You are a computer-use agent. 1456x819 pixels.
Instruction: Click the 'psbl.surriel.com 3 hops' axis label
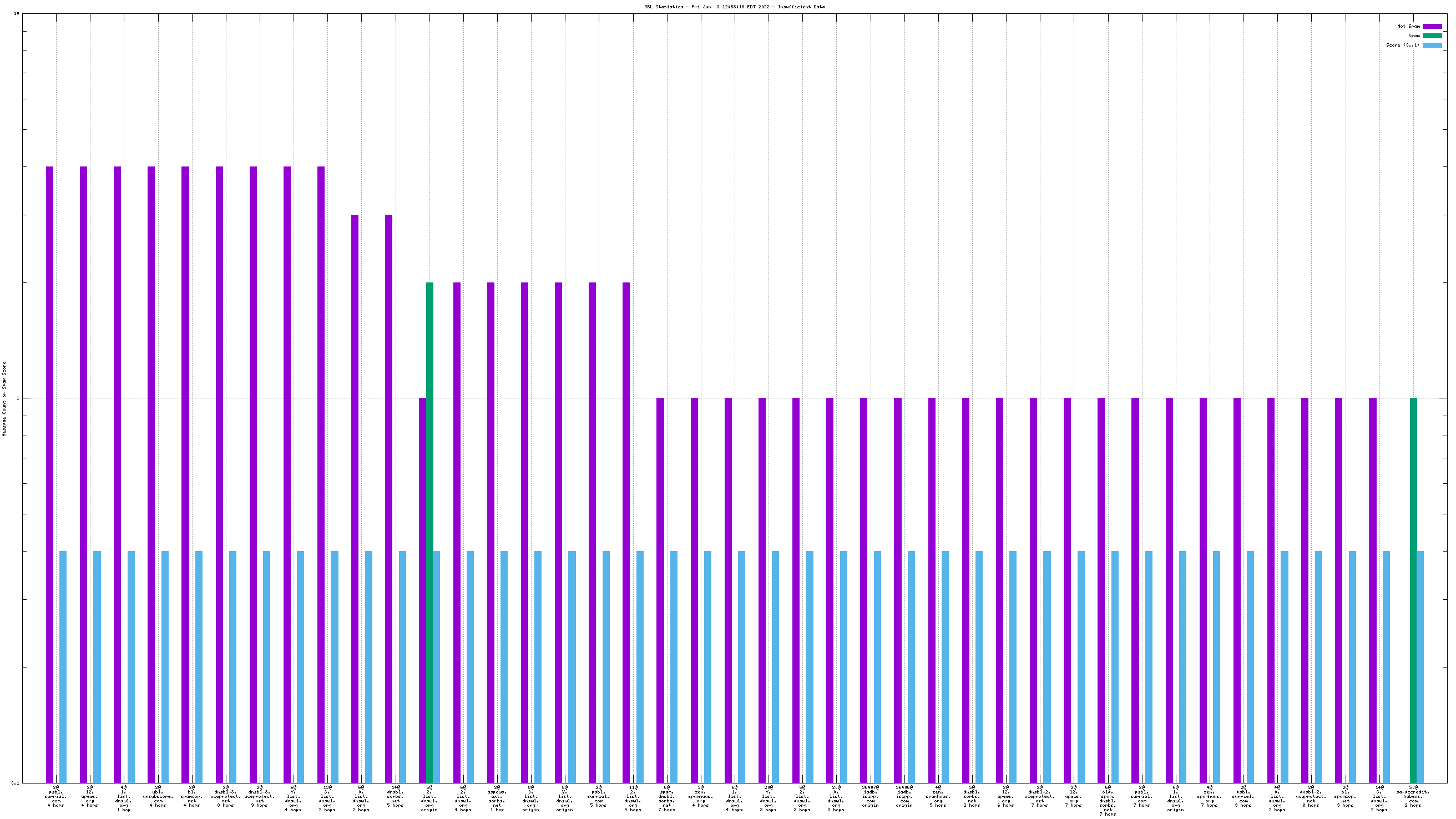click(x=1243, y=796)
